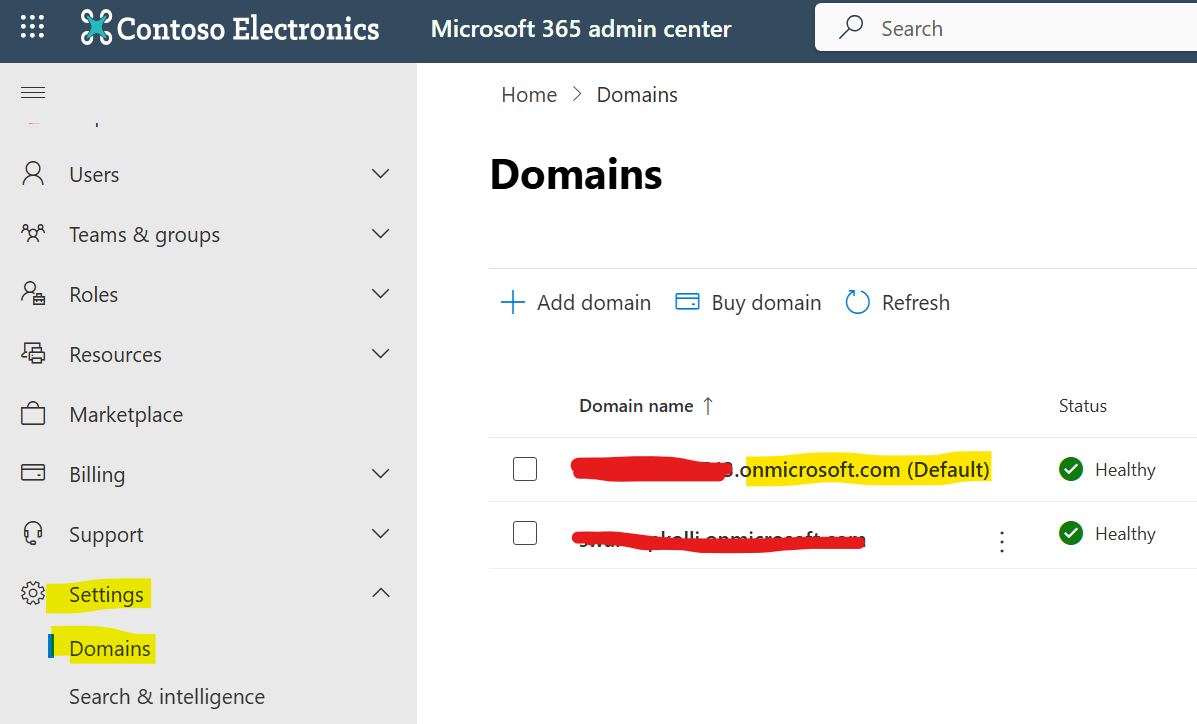Click the Buy domain button
This screenshot has height=724, width=1197.
click(747, 302)
